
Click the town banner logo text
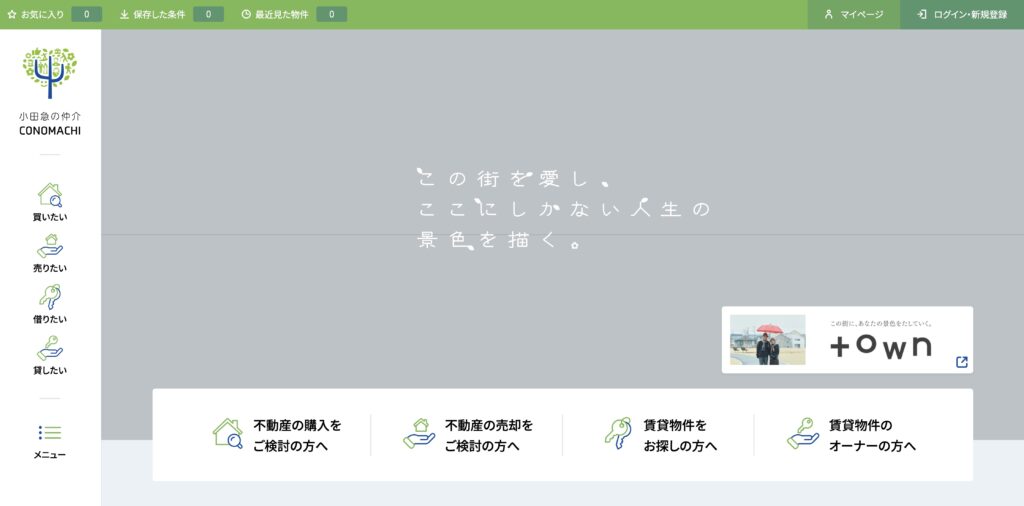[880, 346]
